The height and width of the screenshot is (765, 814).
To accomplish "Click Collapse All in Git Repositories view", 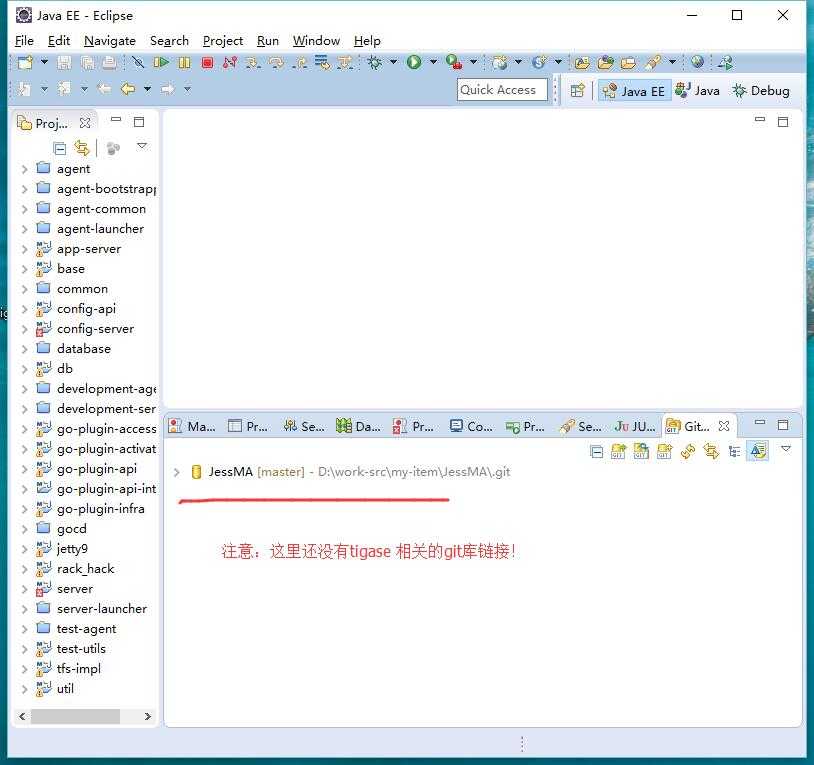I will point(596,452).
